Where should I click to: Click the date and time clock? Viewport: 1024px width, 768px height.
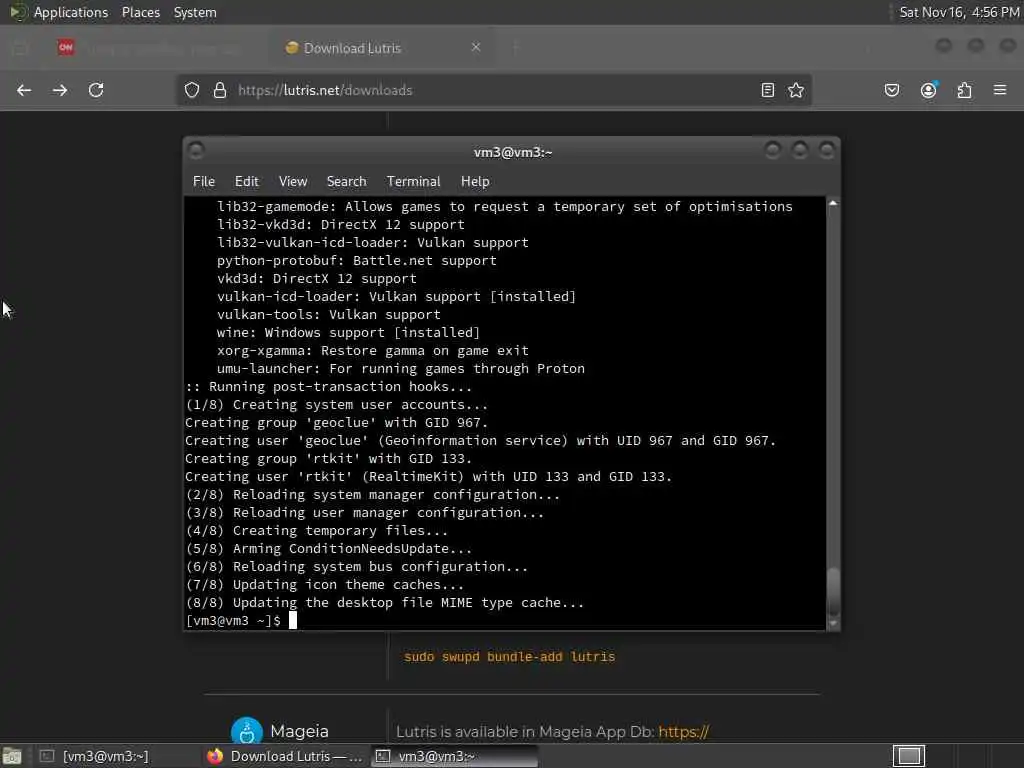click(959, 12)
